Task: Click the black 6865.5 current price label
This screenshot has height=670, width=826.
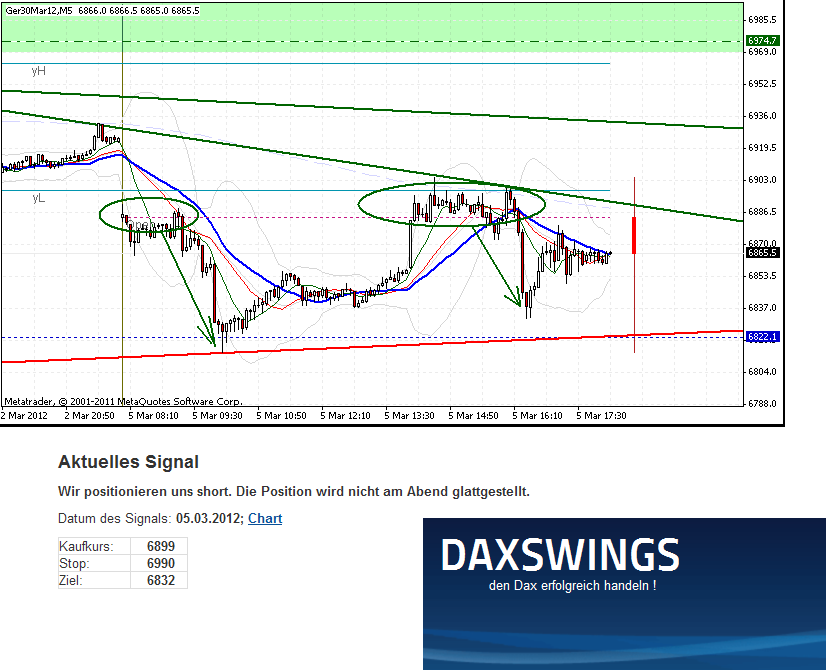Action: point(762,253)
